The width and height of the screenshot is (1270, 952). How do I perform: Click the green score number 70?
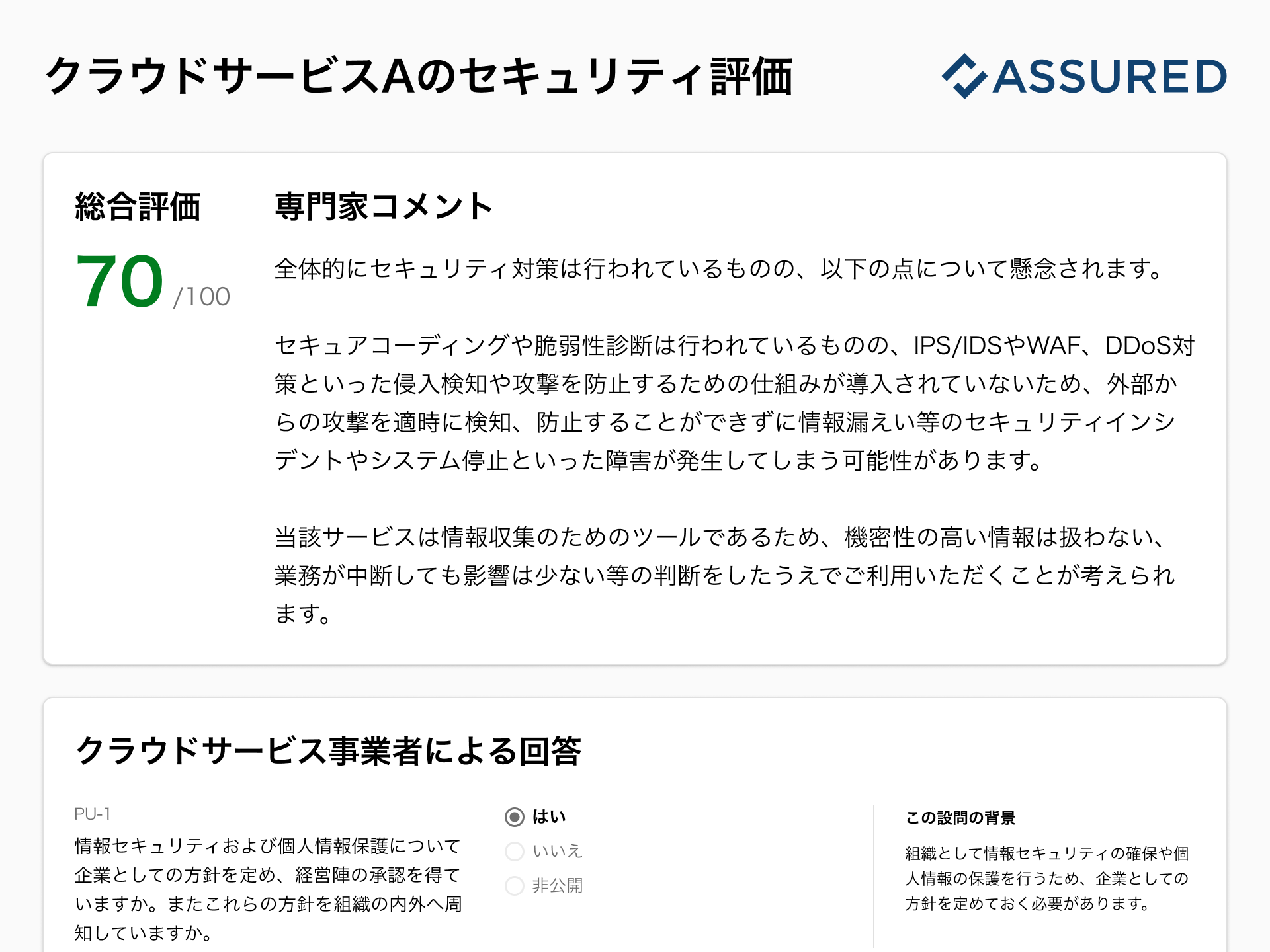(x=120, y=282)
